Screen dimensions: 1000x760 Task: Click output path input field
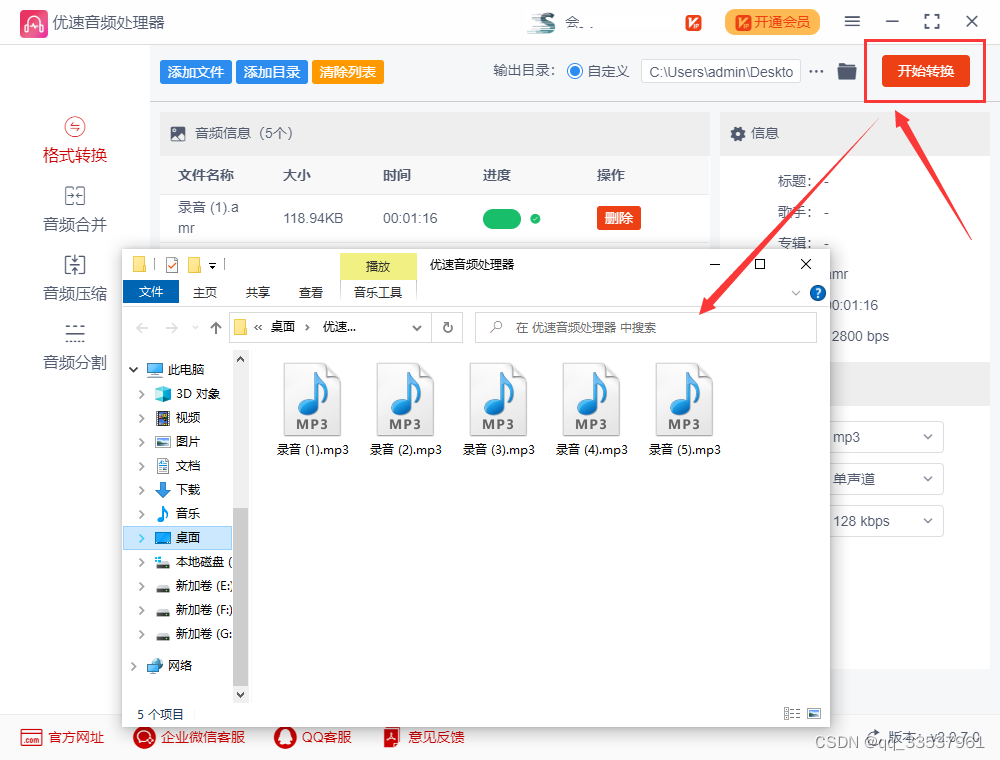coord(721,72)
